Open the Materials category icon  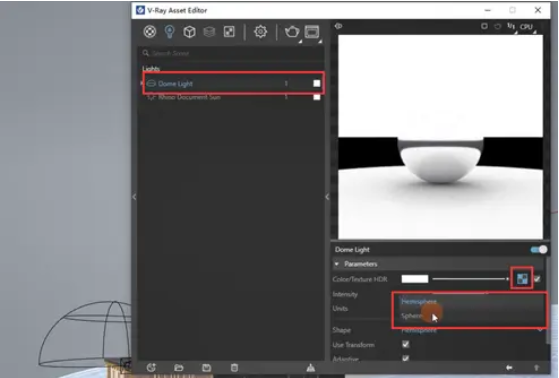point(150,32)
